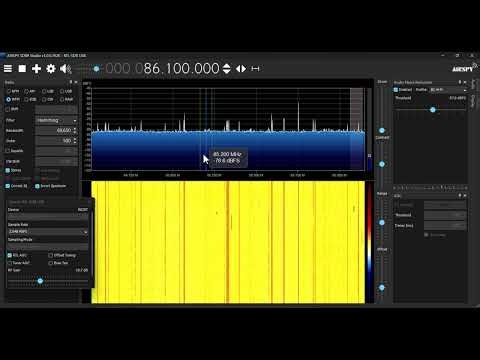480x360 pixels.
Task: Select RAW demodulation mode
Action: click(62, 99)
